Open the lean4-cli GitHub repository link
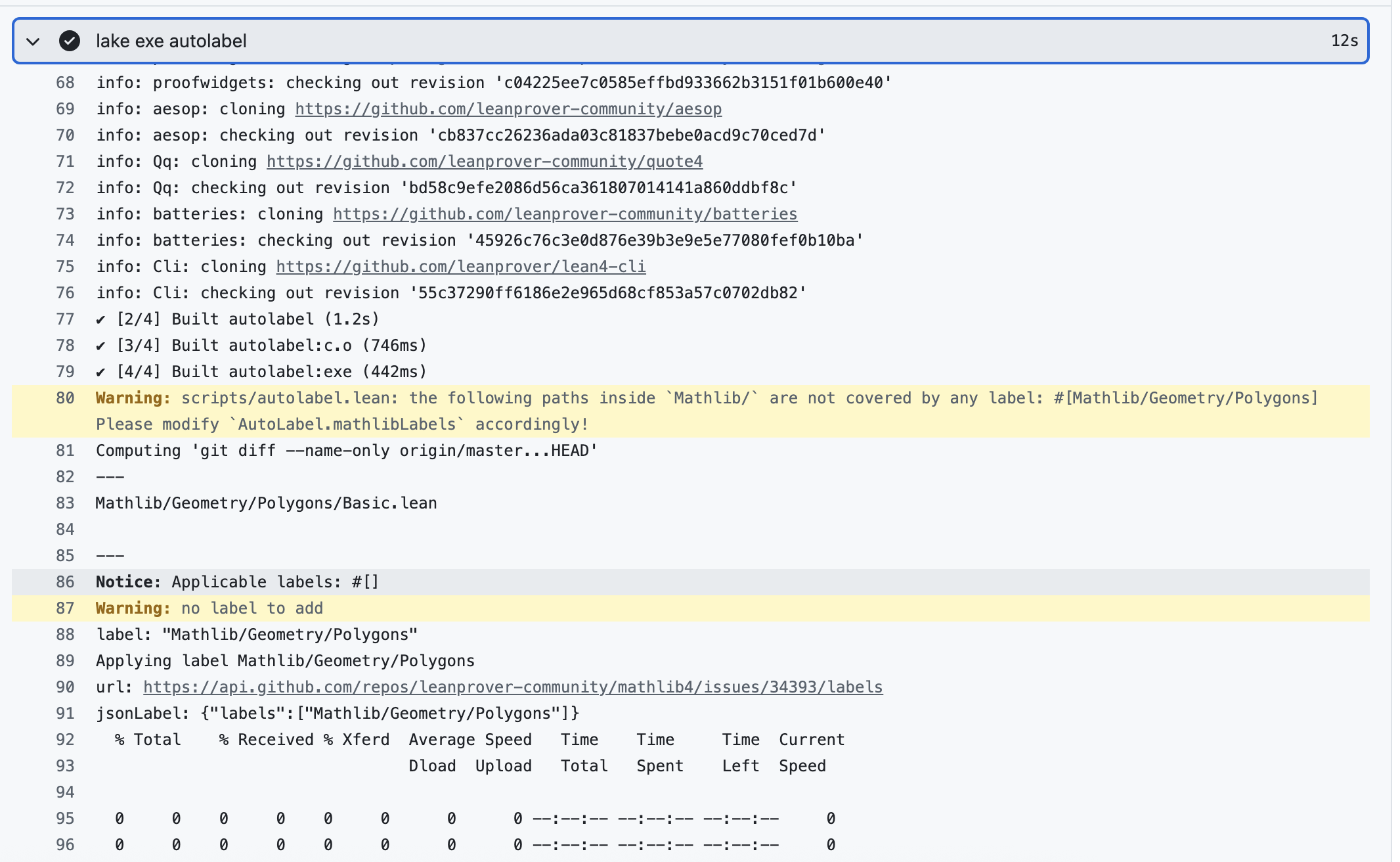 [x=460, y=267]
